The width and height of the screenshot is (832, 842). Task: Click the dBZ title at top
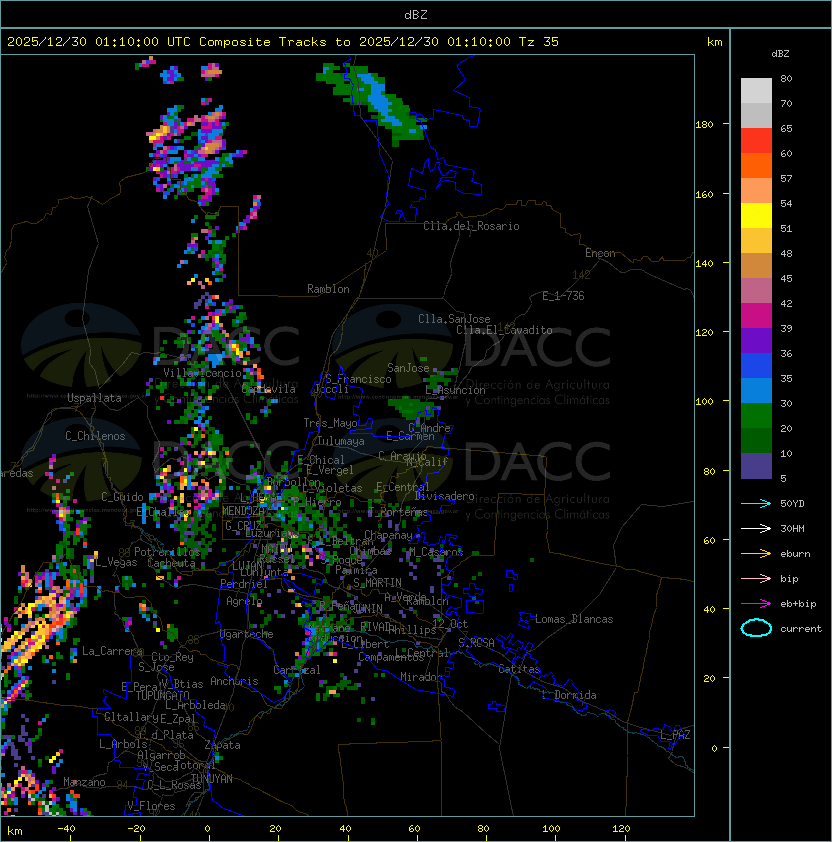416,14
